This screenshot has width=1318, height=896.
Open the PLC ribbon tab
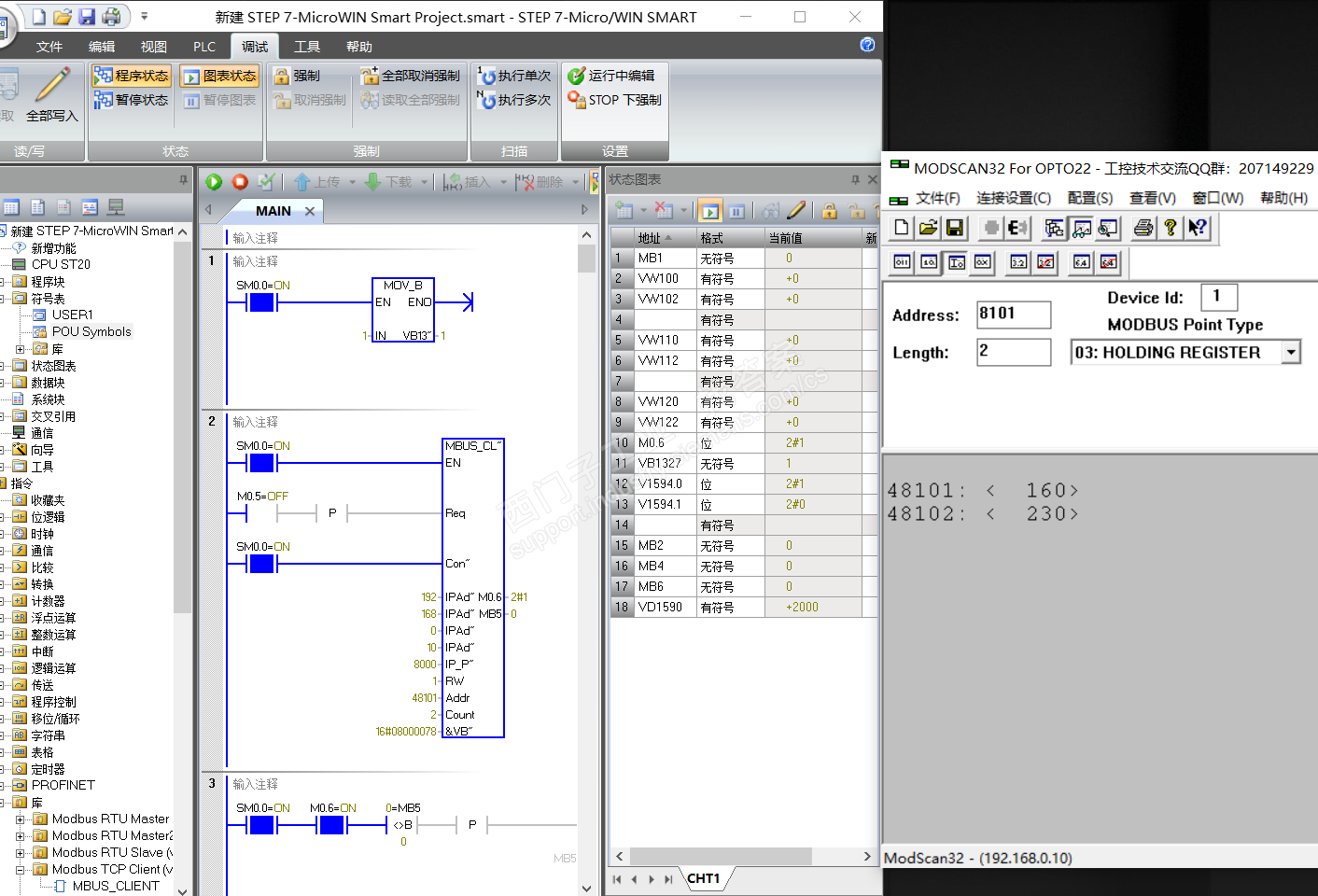203,47
